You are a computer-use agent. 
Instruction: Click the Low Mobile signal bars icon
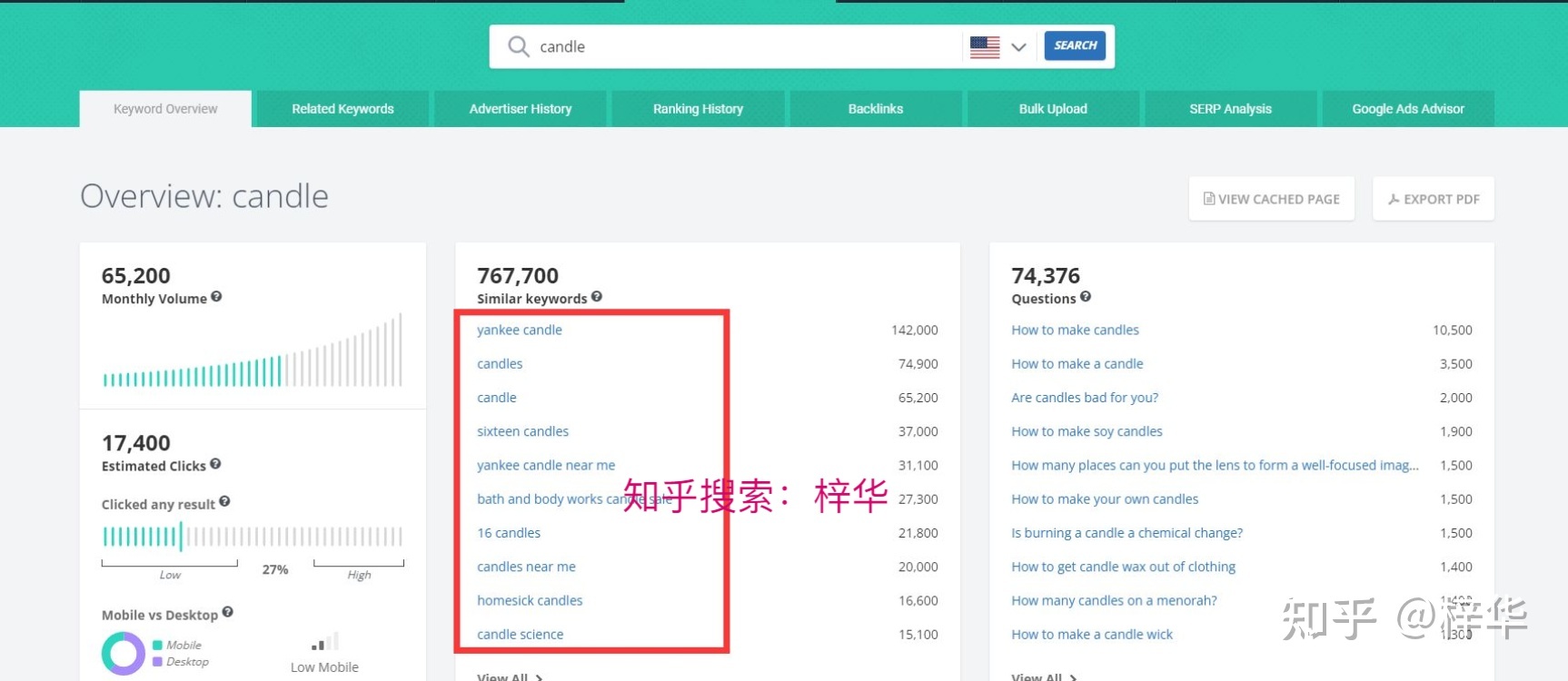324,642
